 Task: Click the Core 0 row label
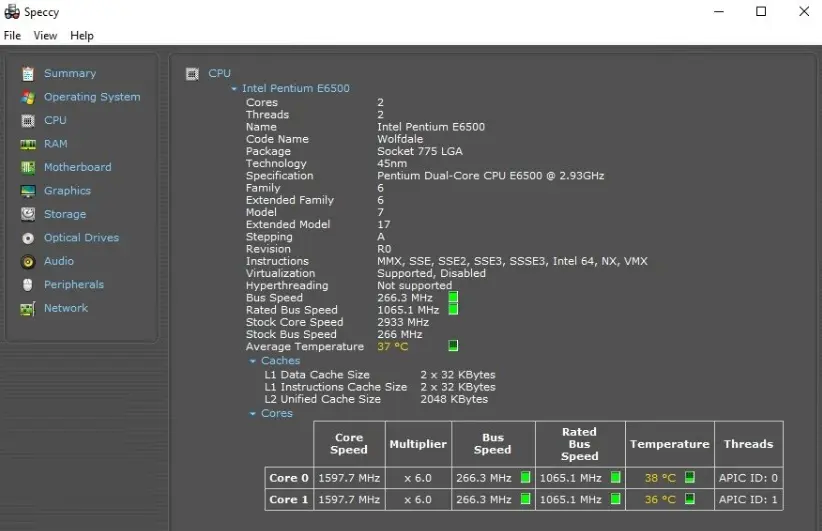point(289,478)
